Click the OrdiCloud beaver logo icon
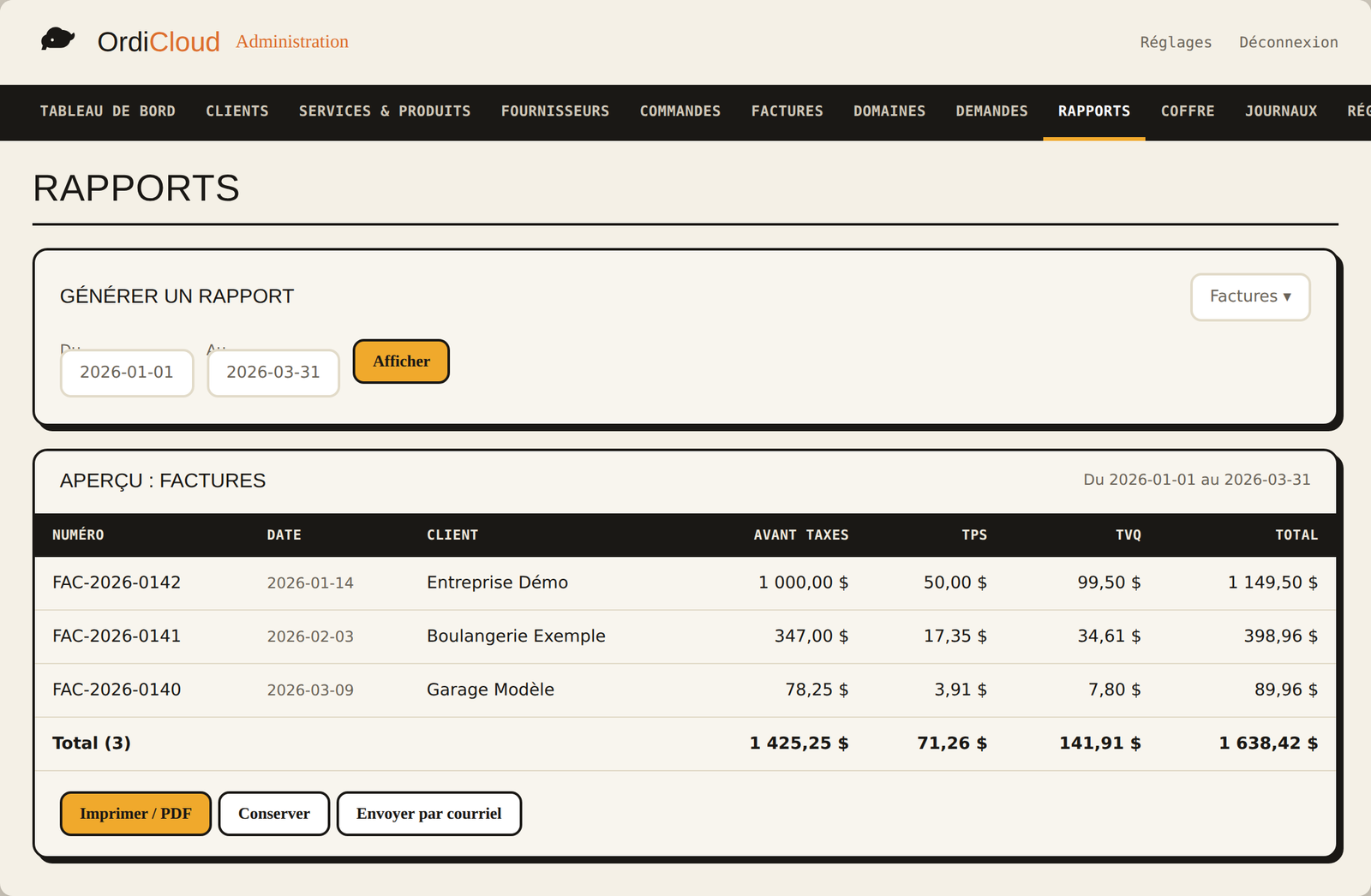This screenshot has width=1371, height=896. click(58, 39)
